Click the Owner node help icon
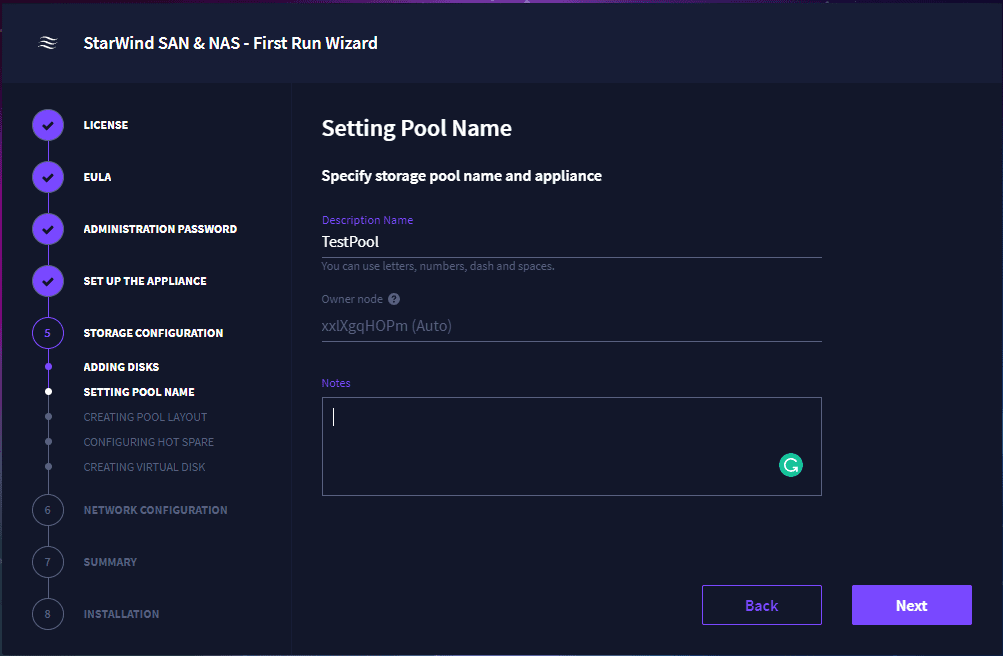Screen dimensions: 1003x656 394,299
